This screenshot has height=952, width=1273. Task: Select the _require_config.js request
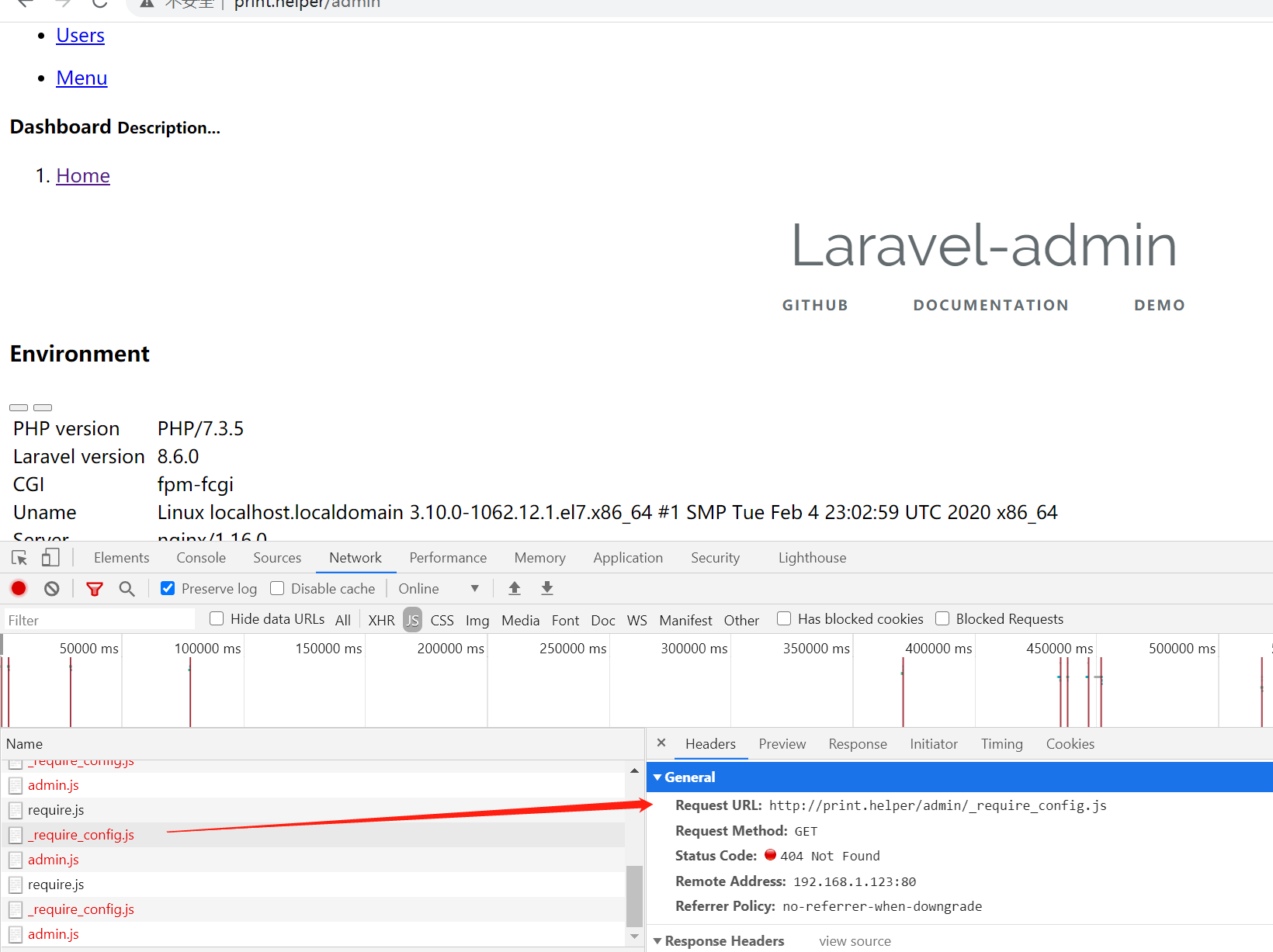81,834
